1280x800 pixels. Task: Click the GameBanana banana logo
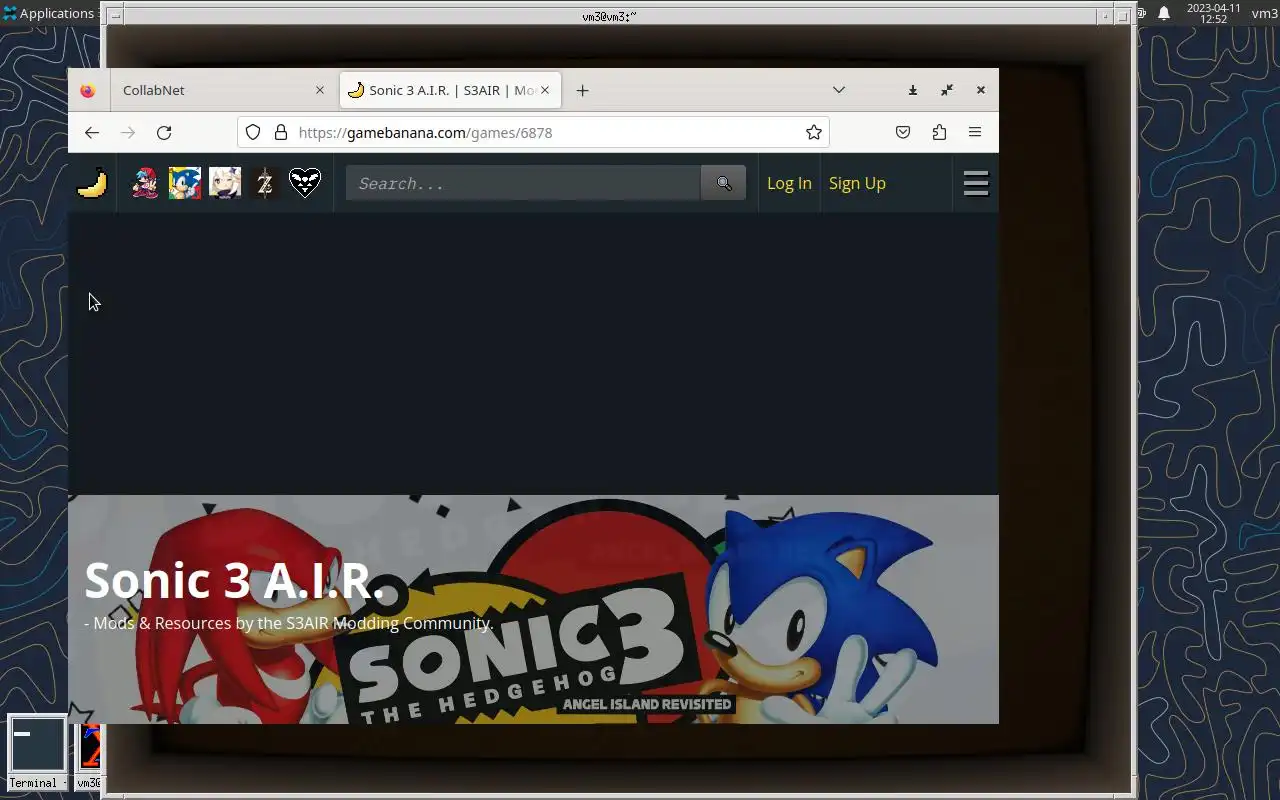[92, 183]
